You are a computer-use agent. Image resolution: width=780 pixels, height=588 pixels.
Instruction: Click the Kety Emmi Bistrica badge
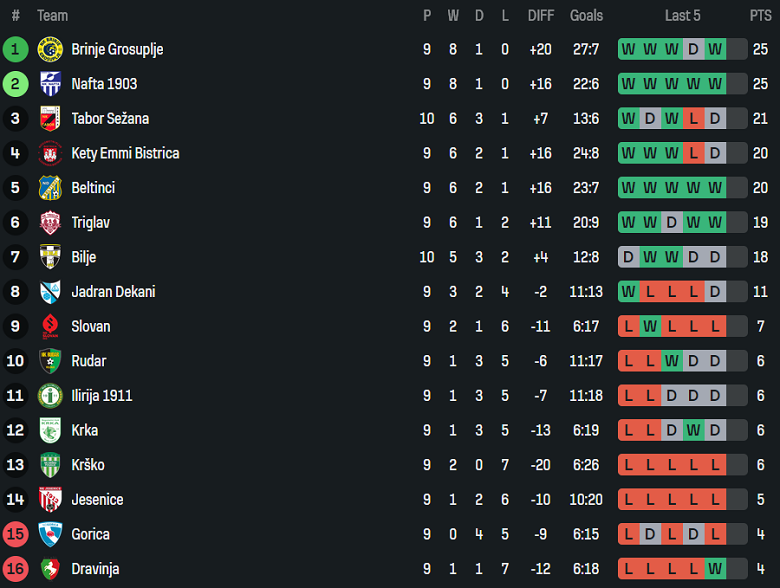click(50, 153)
